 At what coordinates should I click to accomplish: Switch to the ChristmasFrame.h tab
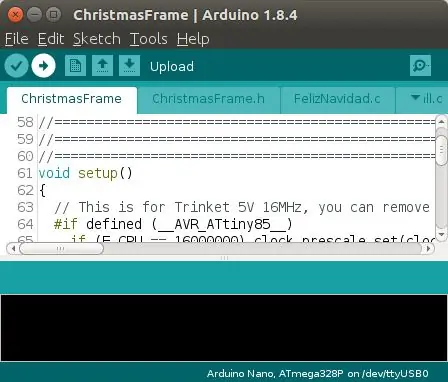pyautogui.click(x=208, y=99)
